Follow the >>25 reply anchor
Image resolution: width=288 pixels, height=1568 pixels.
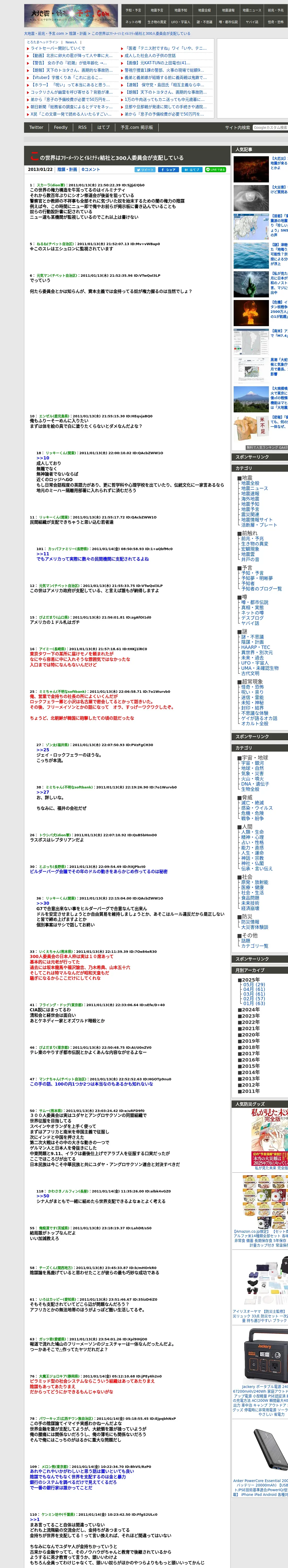click(43, 750)
